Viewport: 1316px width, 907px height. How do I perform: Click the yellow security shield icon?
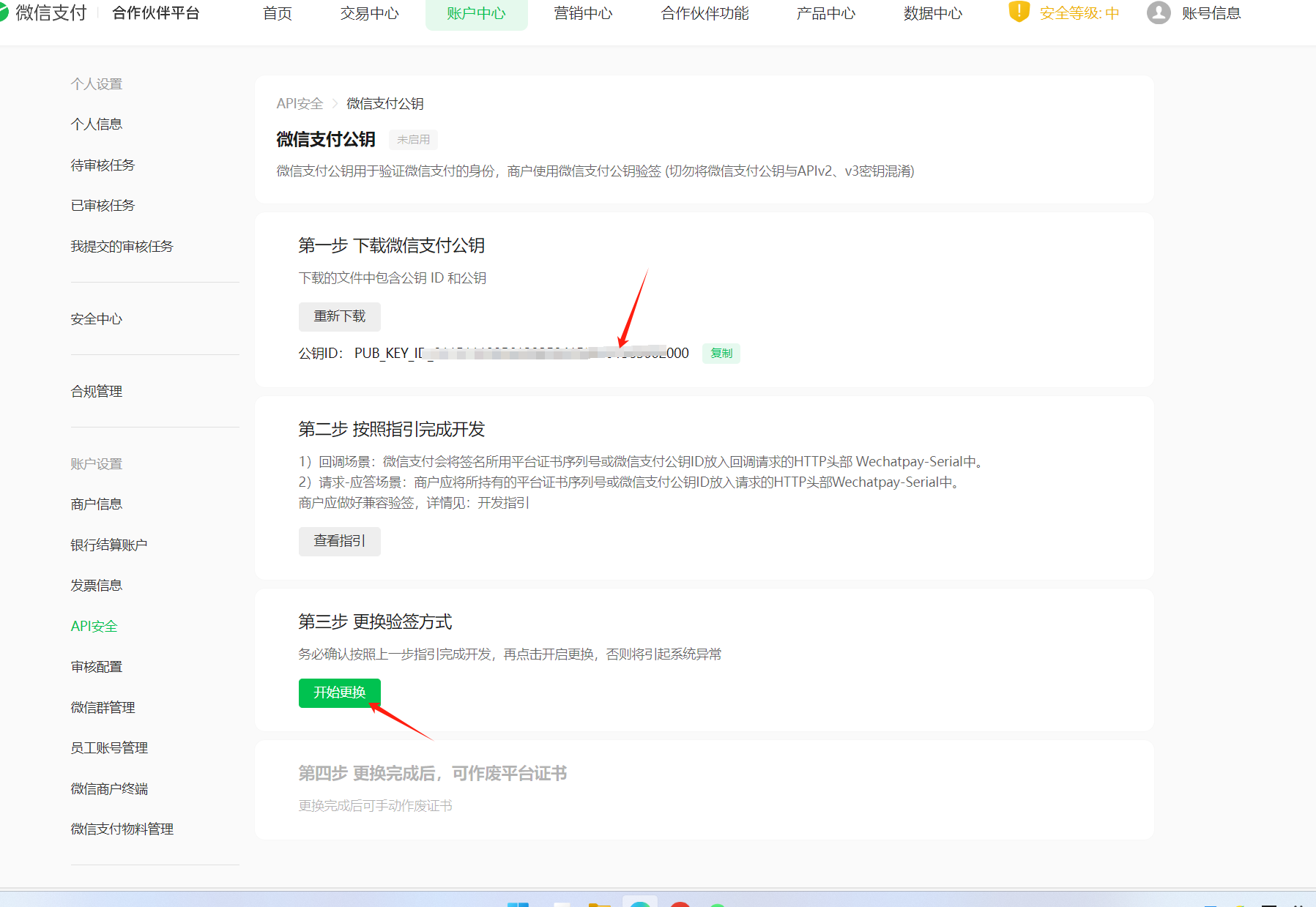click(1019, 12)
